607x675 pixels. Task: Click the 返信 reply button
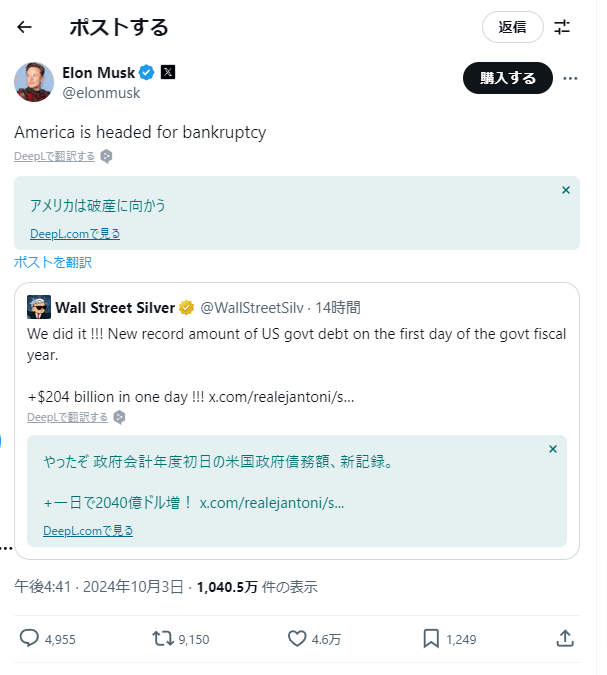point(512,27)
